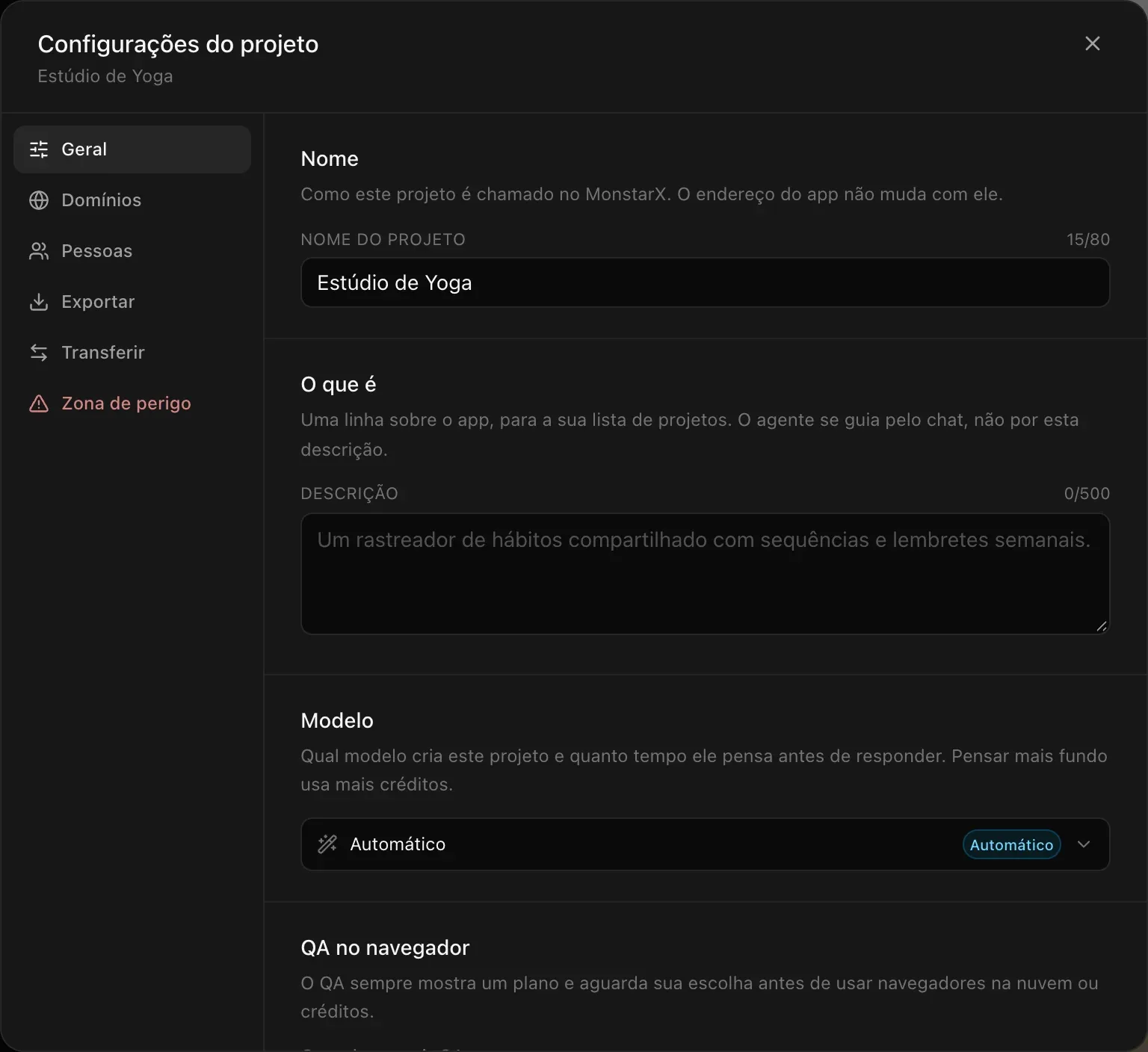Open the Transferir section
This screenshot has height=1052, width=1148.
click(x=132, y=353)
